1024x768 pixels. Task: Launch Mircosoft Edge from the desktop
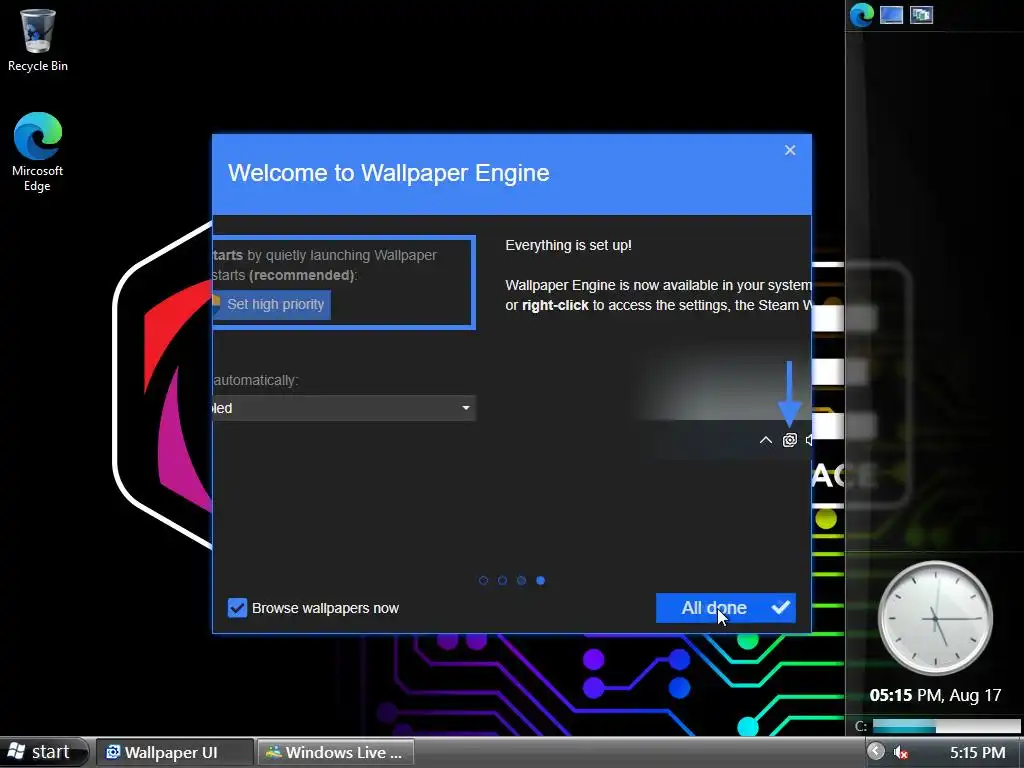[37, 152]
